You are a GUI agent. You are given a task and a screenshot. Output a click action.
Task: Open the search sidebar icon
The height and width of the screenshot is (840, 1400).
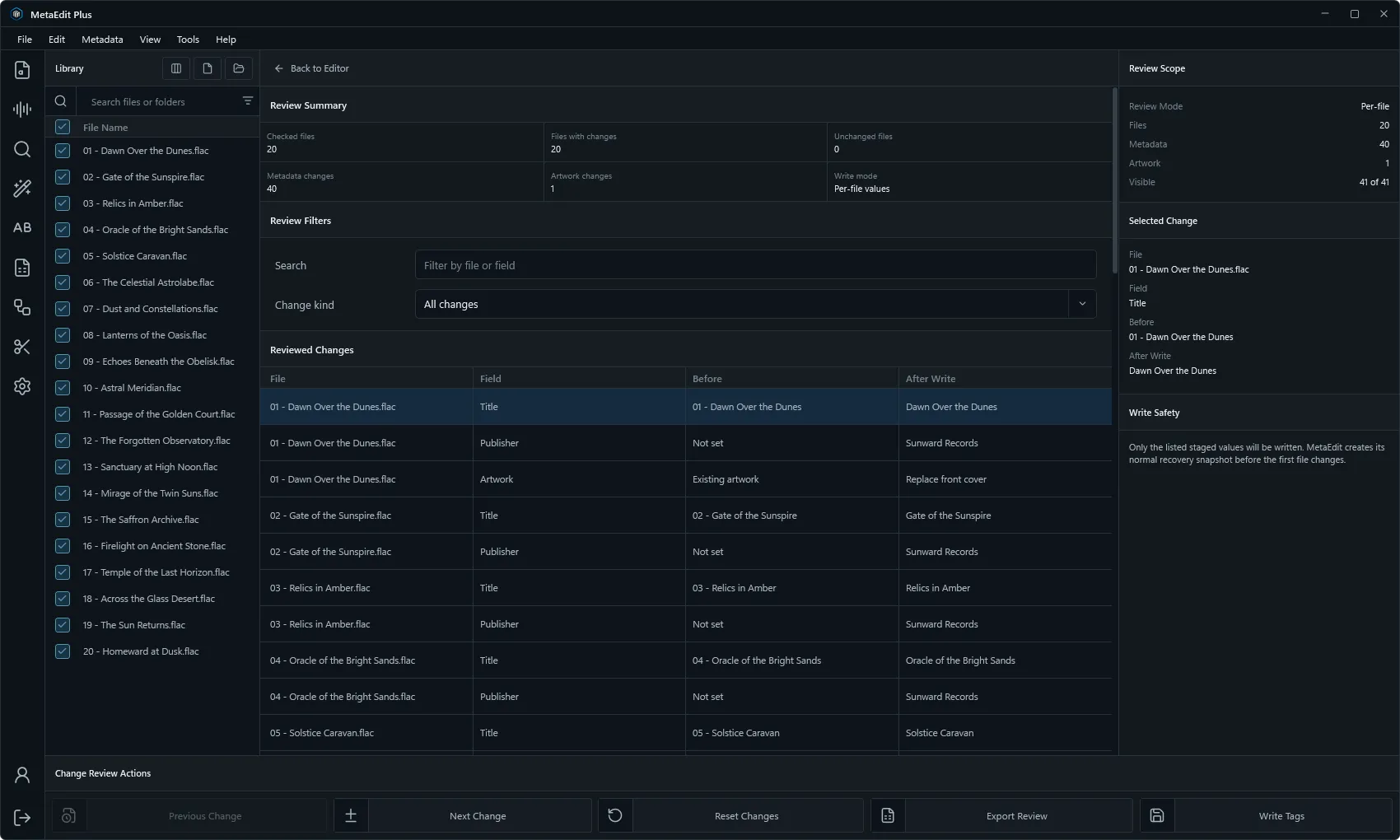tap(22, 149)
